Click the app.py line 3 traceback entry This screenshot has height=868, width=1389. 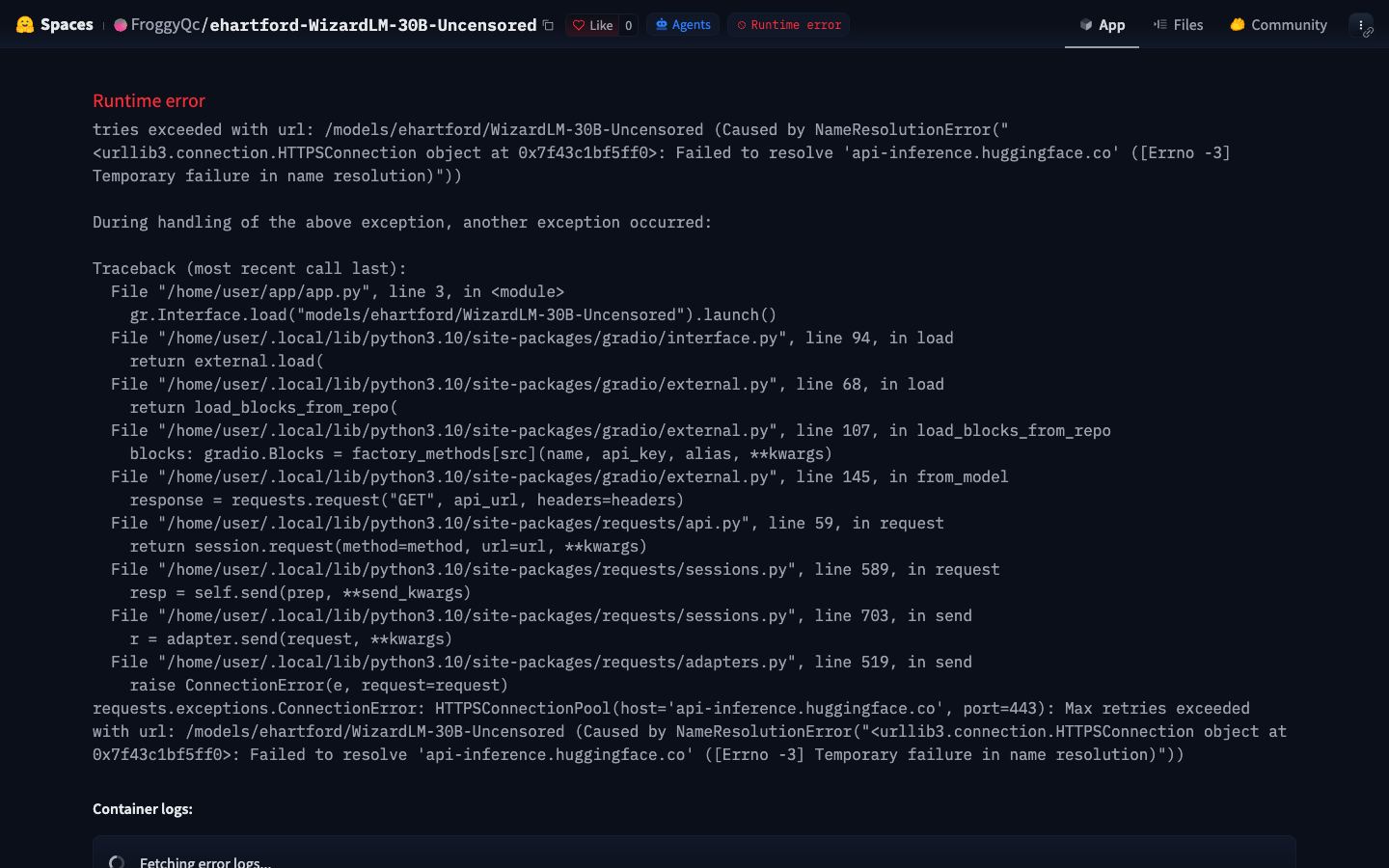click(338, 291)
